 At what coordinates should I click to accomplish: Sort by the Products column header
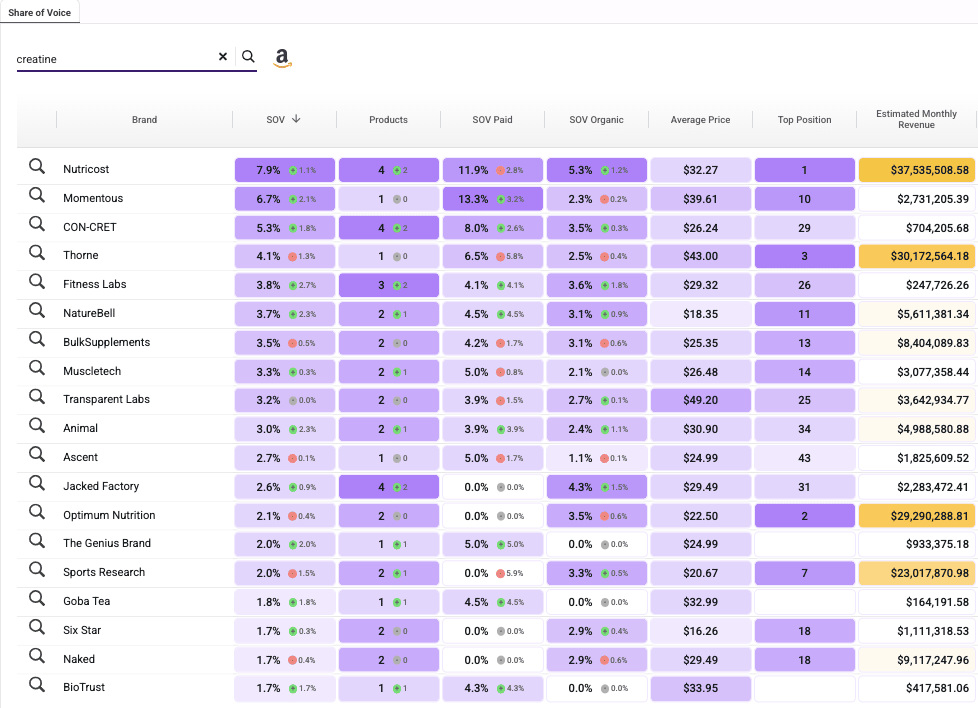tap(388, 120)
